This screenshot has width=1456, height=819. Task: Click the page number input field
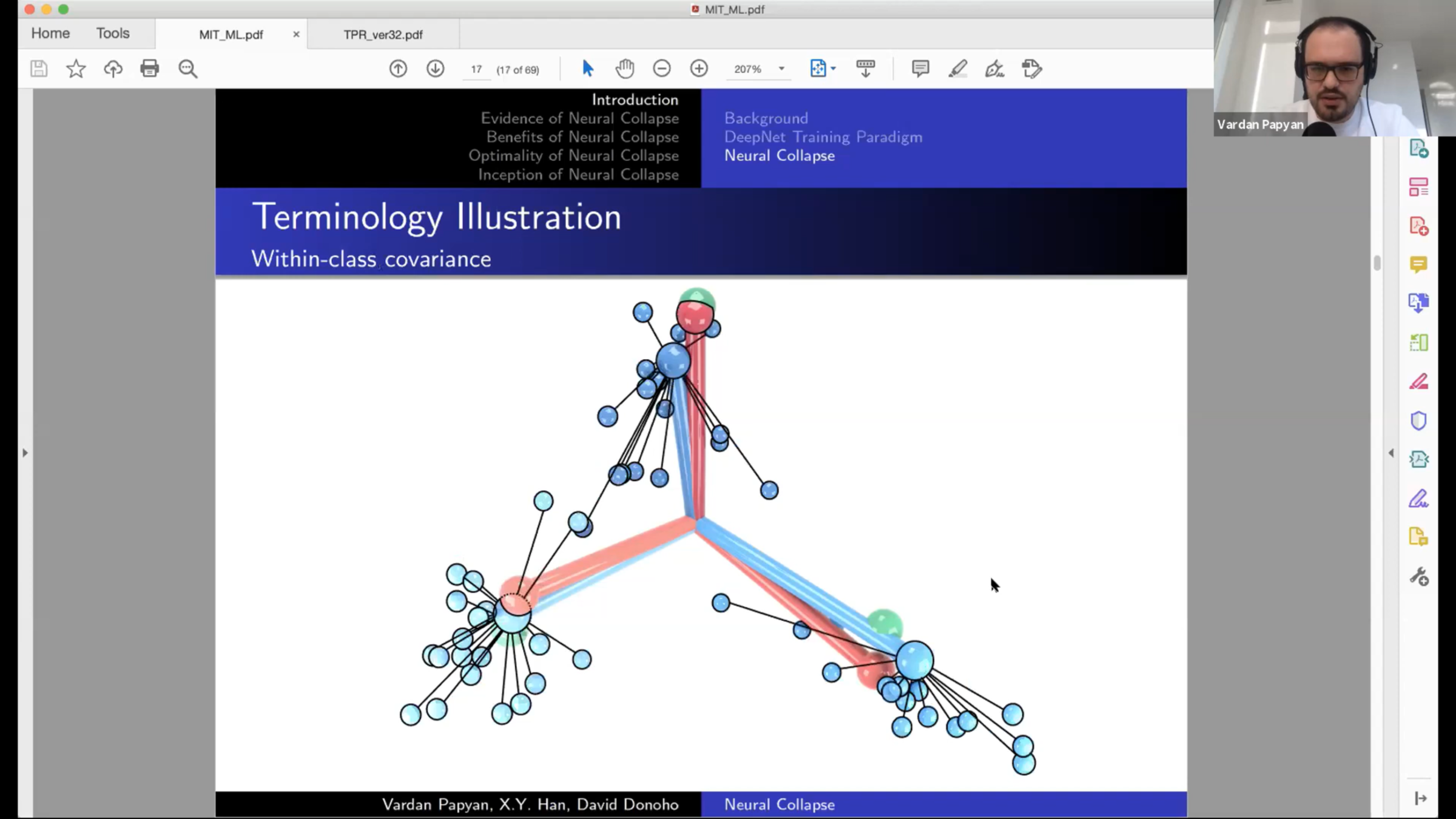(476, 70)
